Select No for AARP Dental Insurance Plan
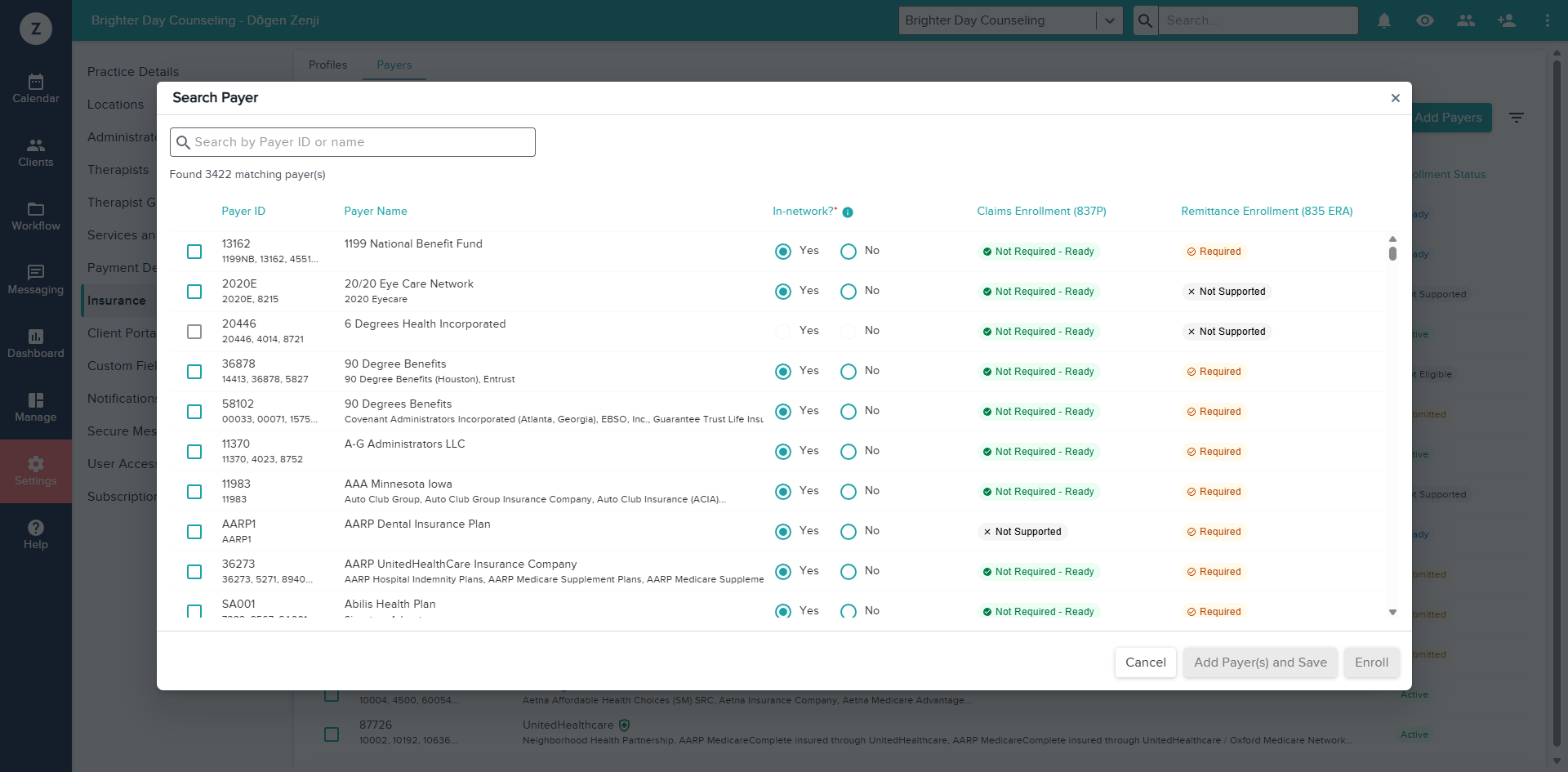 pyautogui.click(x=849, y=532)
